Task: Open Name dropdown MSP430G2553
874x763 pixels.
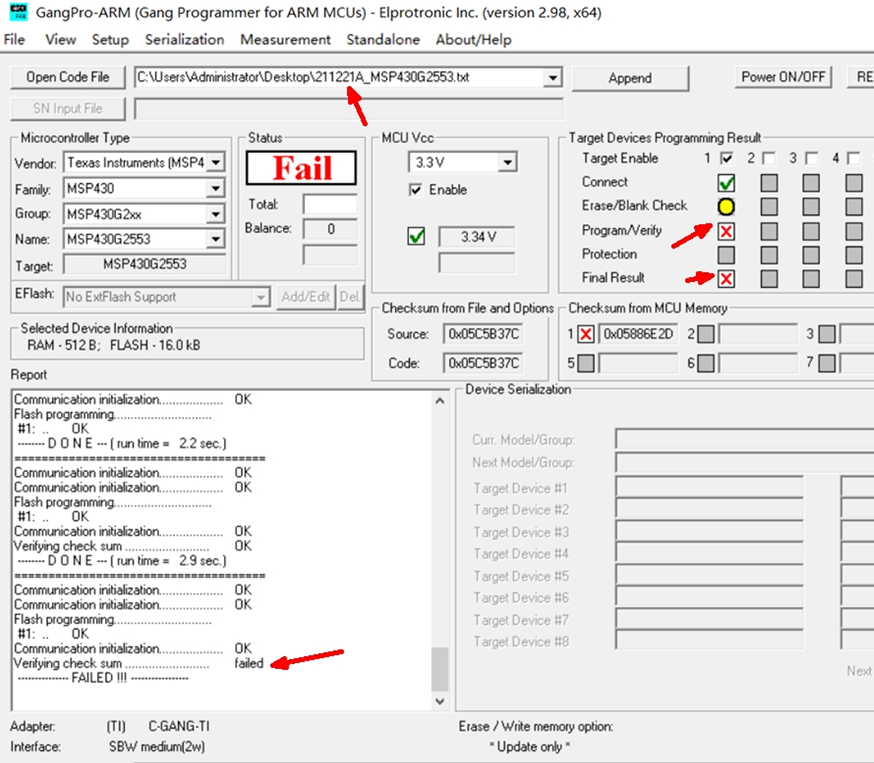Action: tap(215, 239)
